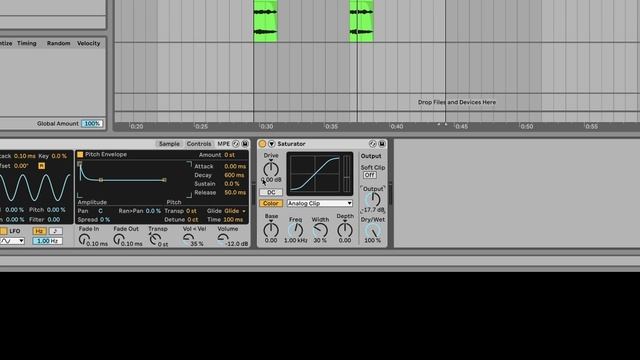Click the Ran>Pan value 0.0 %
The height and width of the screenshot is (360, 640).
tap(153, 211)
